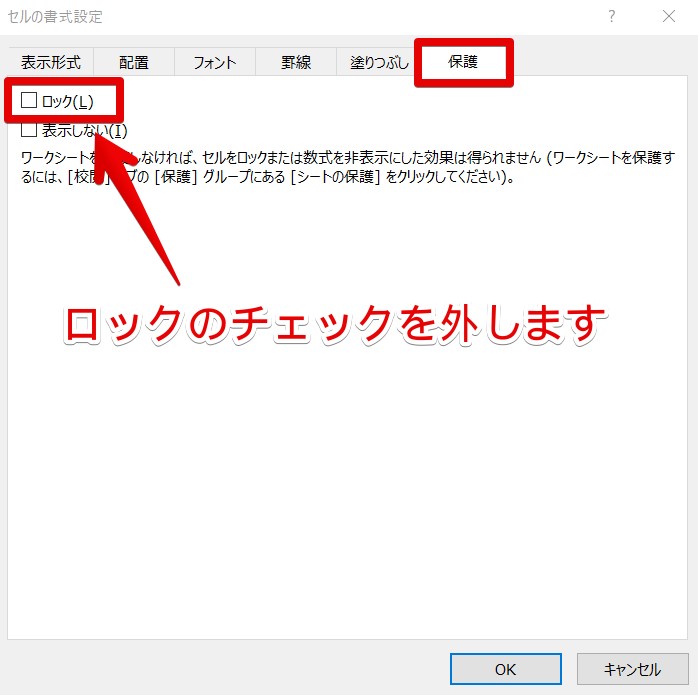Open the 配置 tab
This screenshot has height=695, width=698.
134,62
